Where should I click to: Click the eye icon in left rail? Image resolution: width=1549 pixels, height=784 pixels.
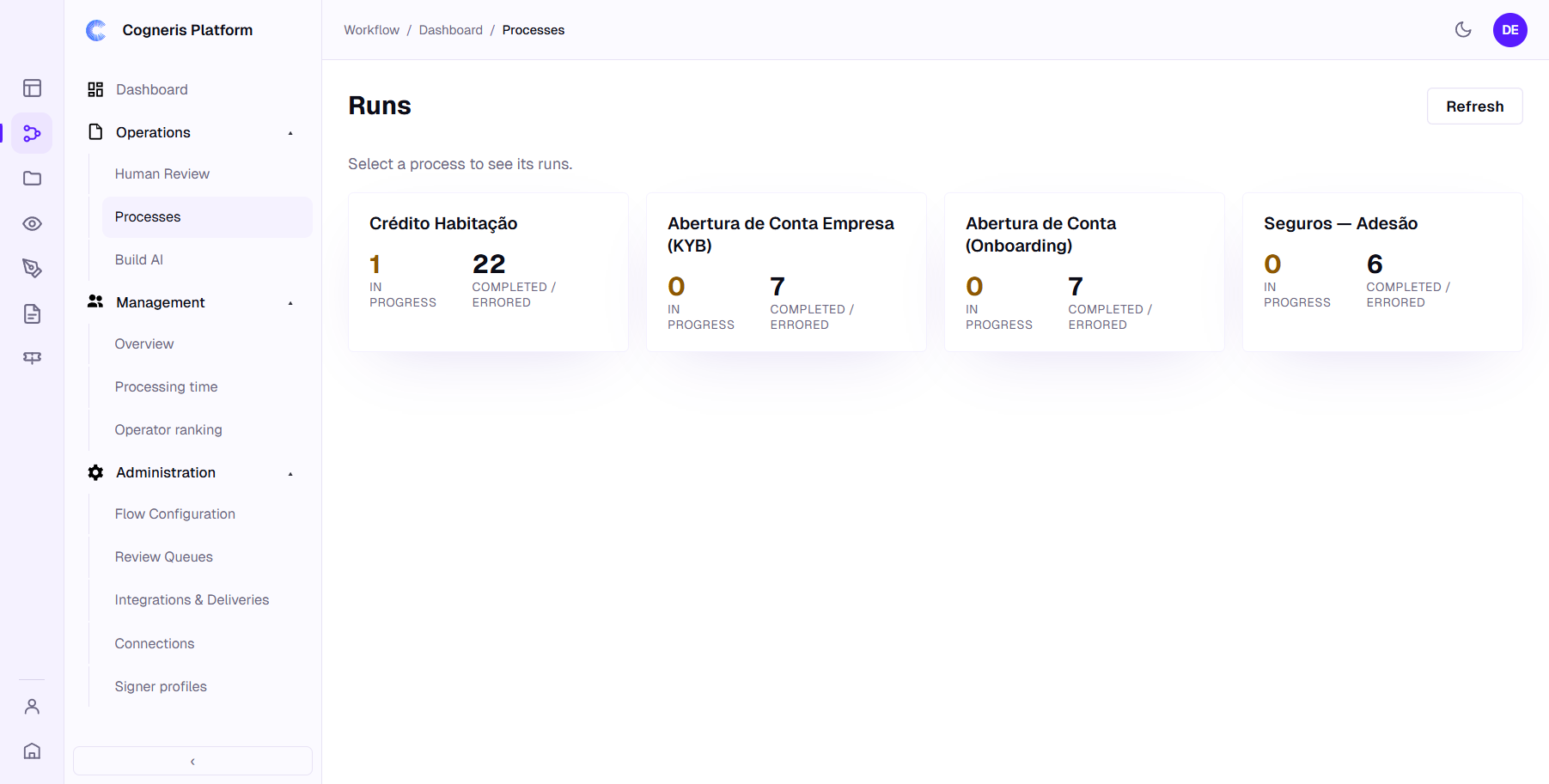[32, 224]
